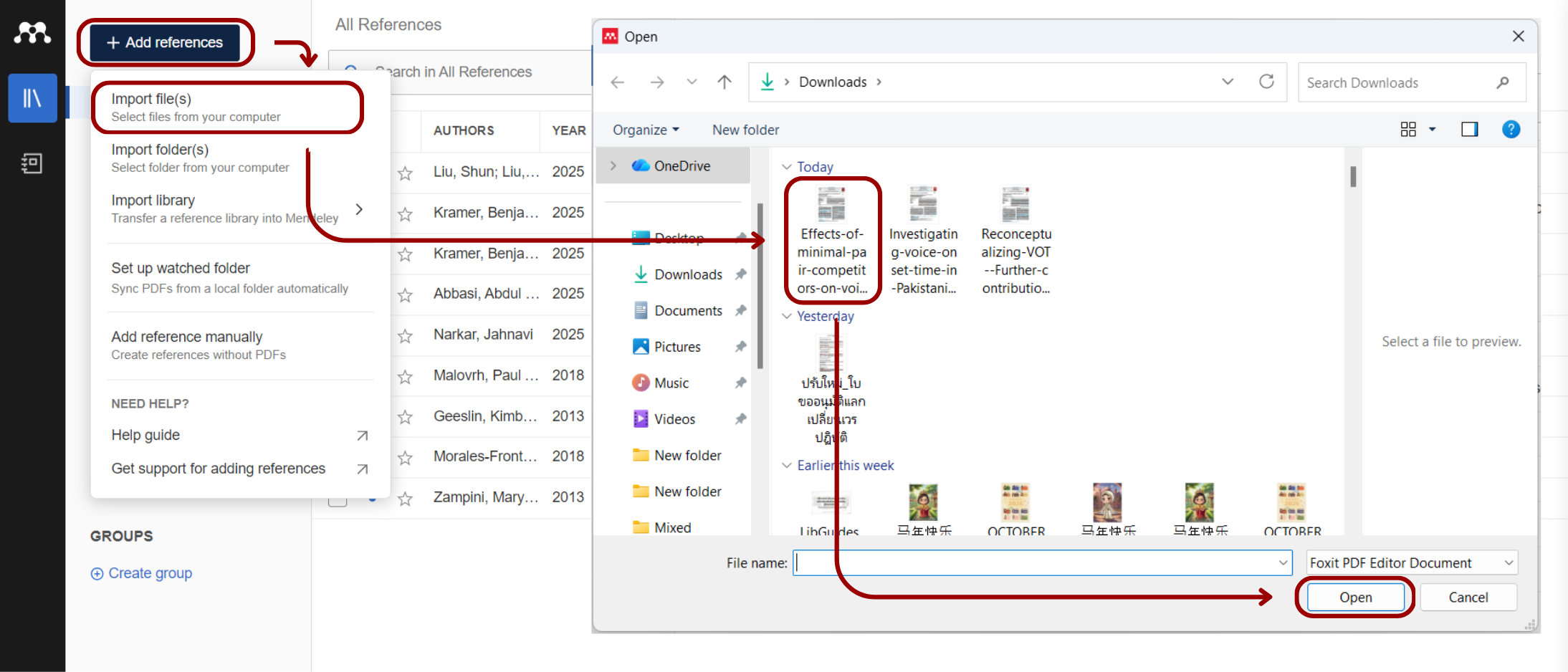Select the Investigating-voice-onset-time PDF file

924,241
